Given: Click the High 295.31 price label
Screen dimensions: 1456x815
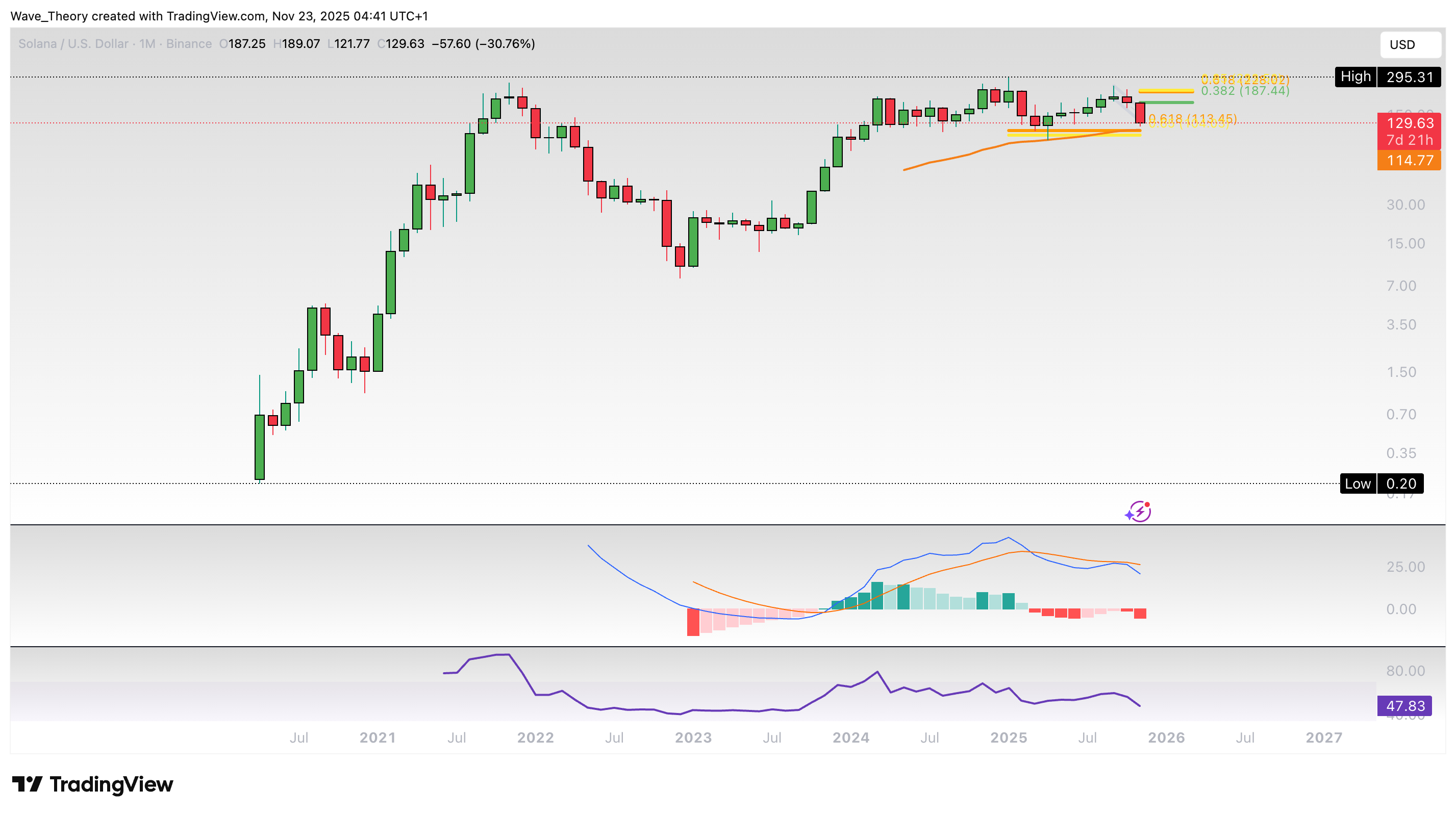Looking at the screenshot, I should [x=1388, y=77].
